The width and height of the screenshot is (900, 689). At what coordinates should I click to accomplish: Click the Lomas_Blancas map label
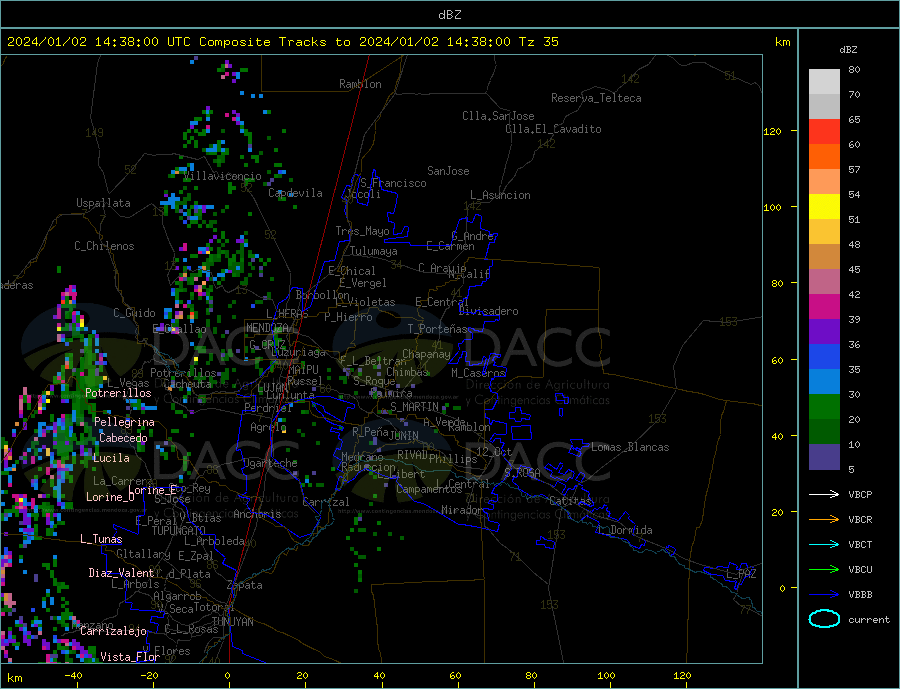point(630,447)
